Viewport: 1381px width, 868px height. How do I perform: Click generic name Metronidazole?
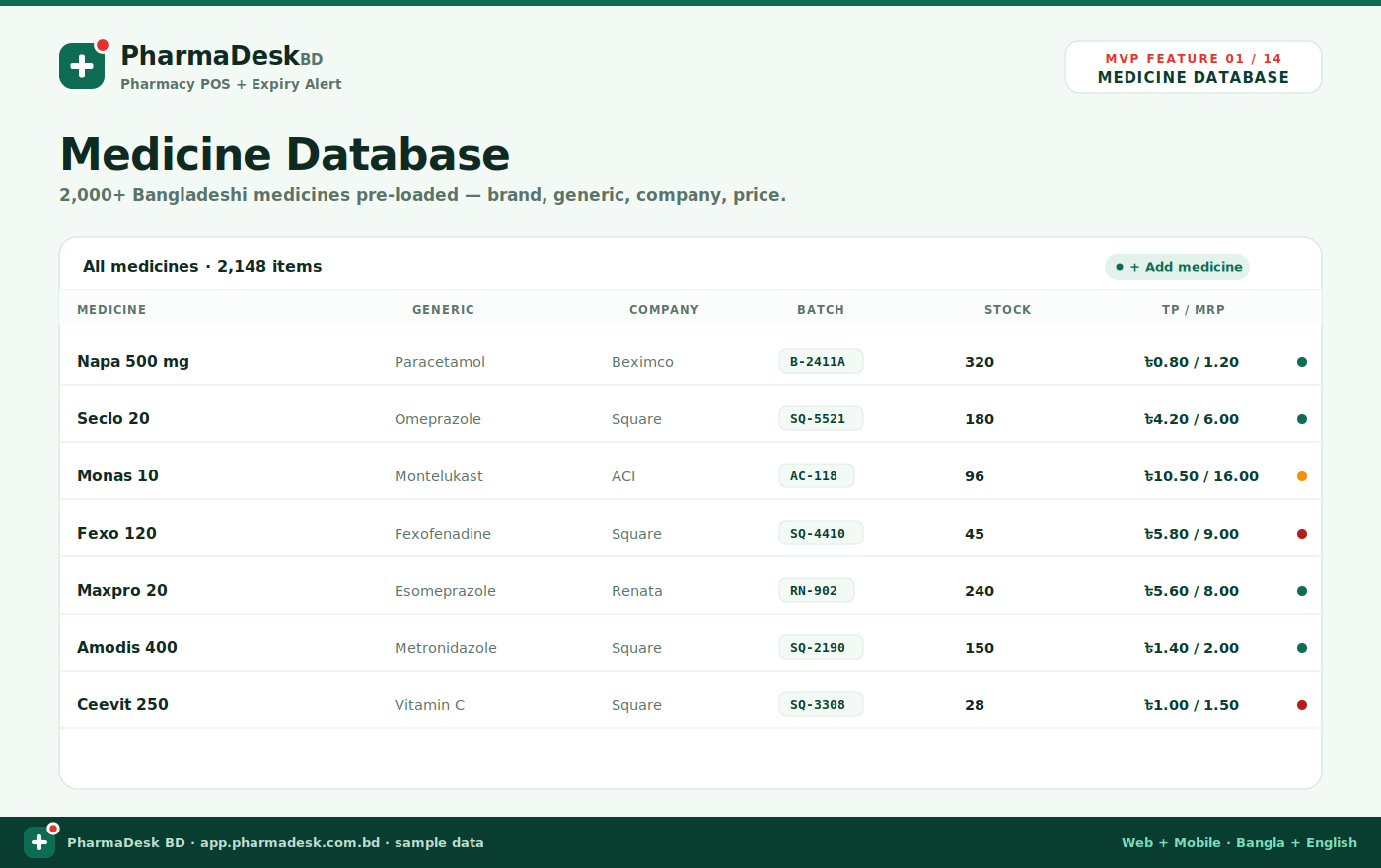[x=446, y=648]
